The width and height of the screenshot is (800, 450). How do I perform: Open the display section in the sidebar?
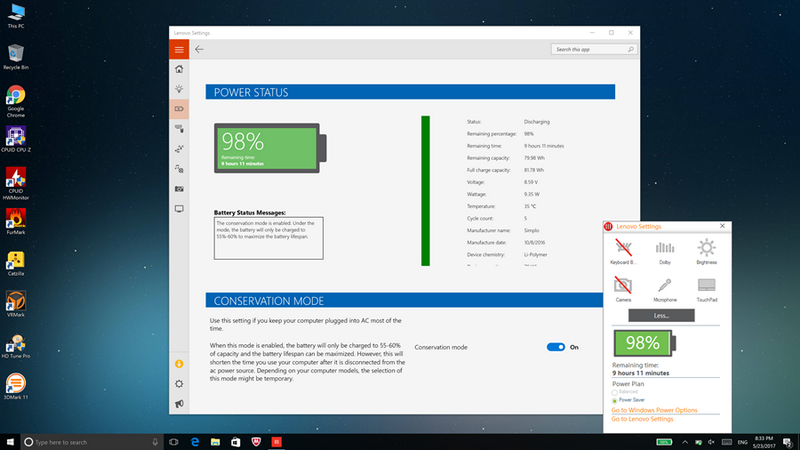[x=179, y=209]
